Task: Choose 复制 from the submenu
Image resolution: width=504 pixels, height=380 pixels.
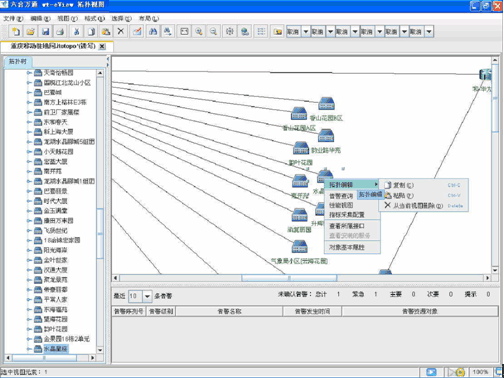Action: pos(403,185)
